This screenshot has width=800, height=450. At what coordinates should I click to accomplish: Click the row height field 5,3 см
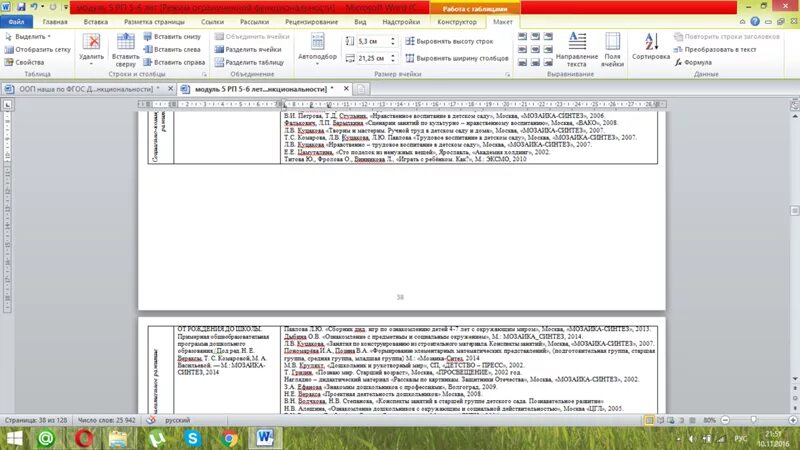(372, 41)
